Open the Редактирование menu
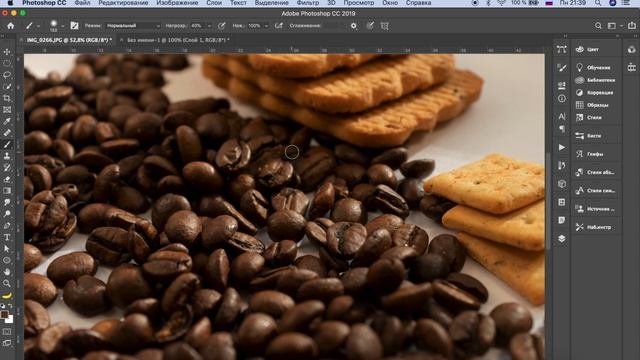 [123, 3]
